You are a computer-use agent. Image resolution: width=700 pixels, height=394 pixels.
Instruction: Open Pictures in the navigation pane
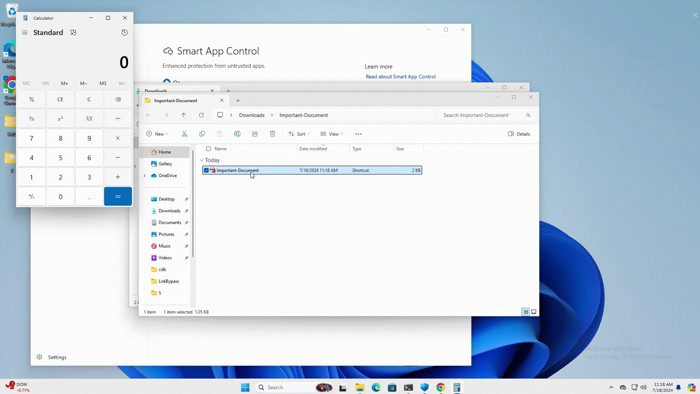coord(167,234)
